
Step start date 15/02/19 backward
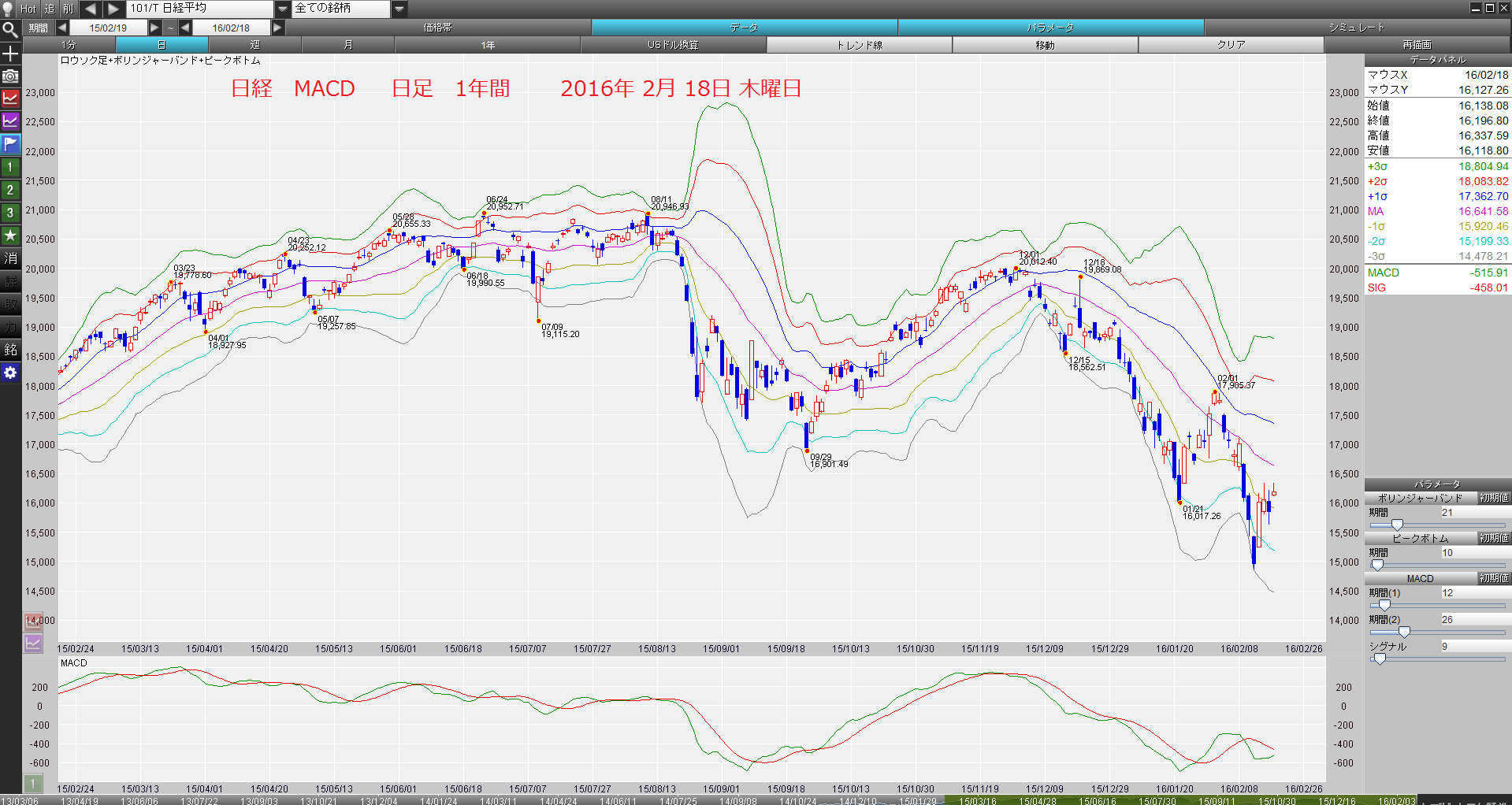[x=62, y=28]
